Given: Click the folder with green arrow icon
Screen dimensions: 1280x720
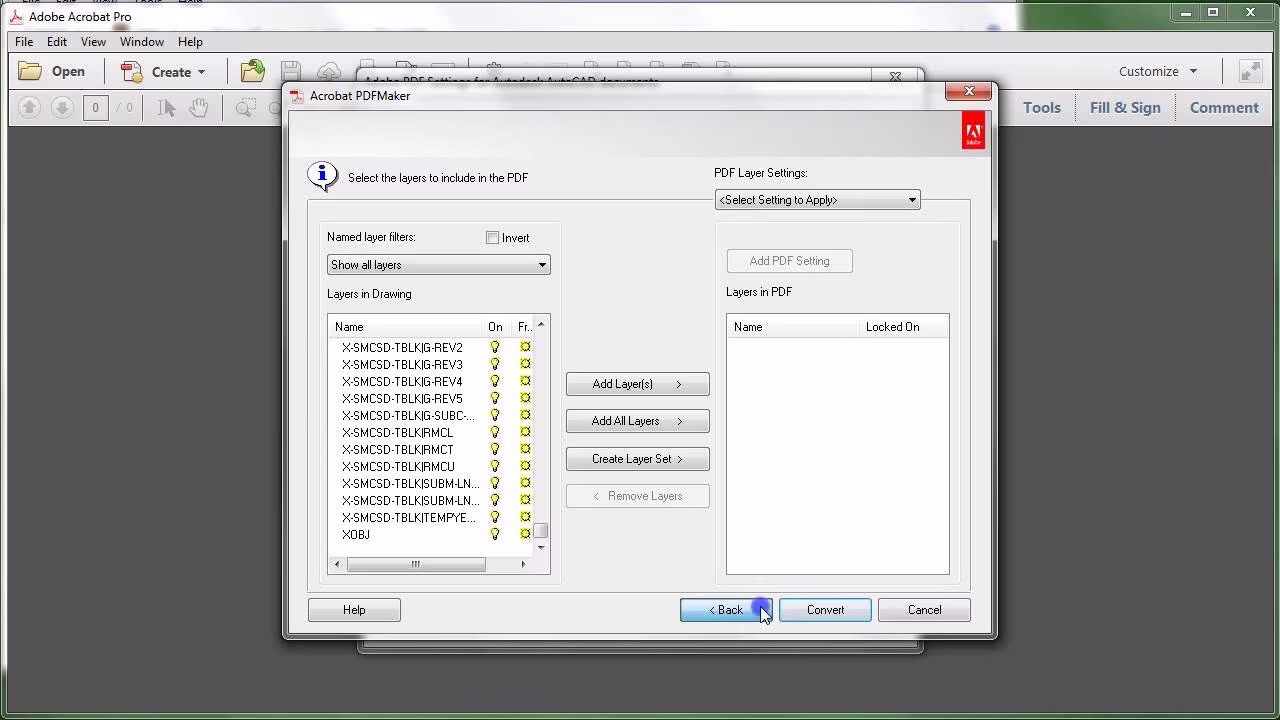Looking at the screenshot, I should (x=252, y=71).
